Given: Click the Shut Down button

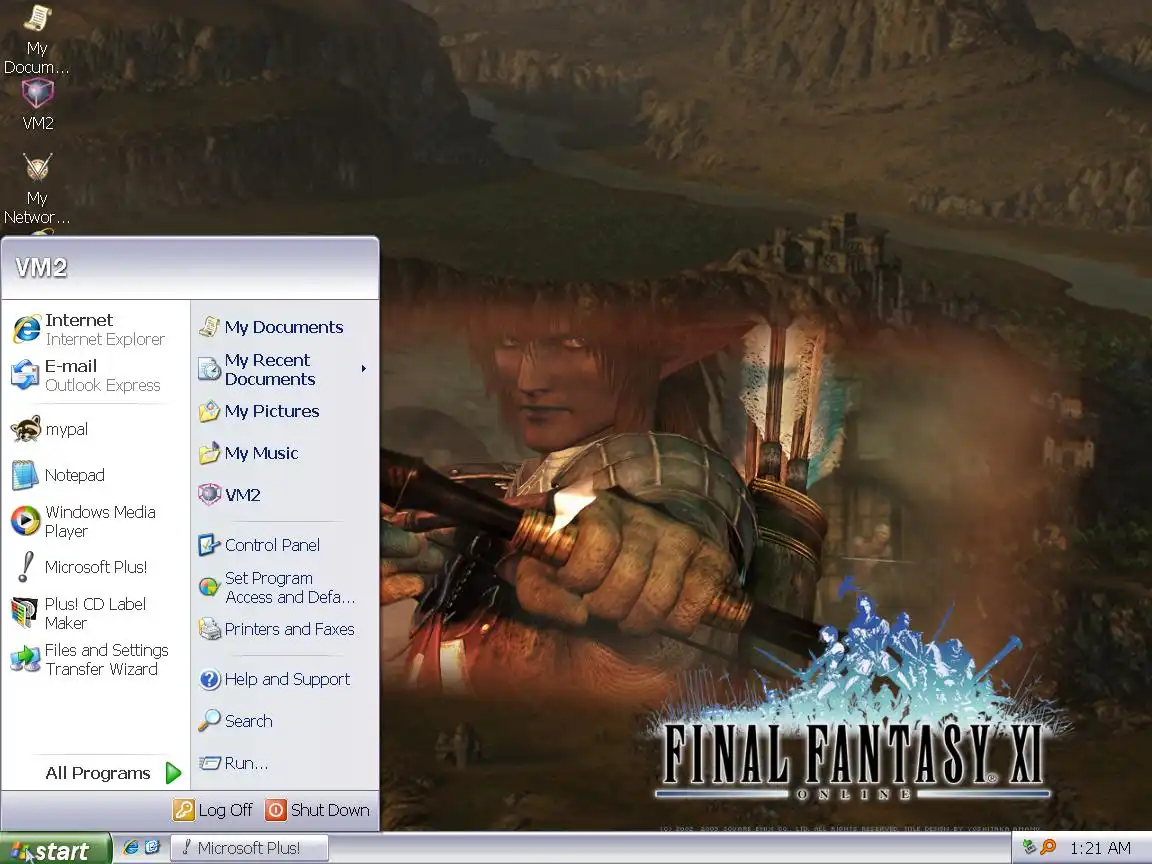Looking at the screenshot, I should click(x=318, y=810).
